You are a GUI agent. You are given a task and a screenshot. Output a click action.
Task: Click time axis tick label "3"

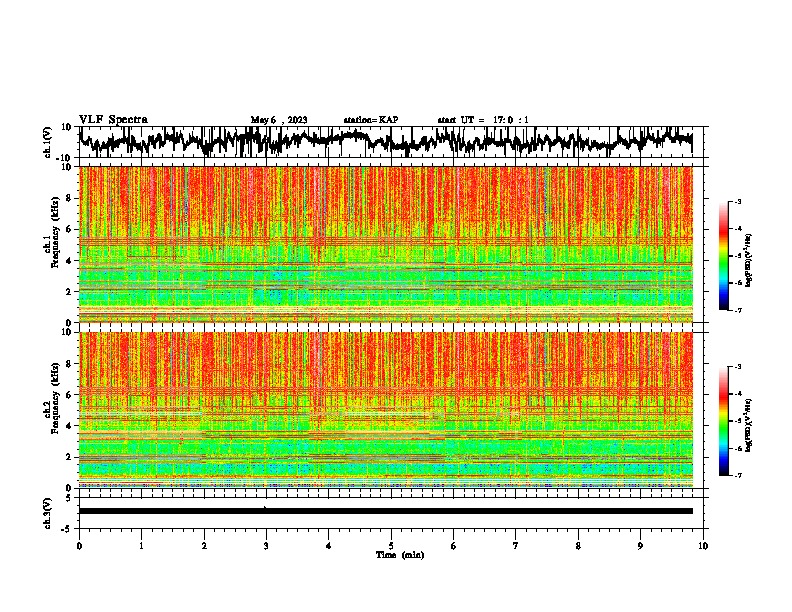pos(266,546)
